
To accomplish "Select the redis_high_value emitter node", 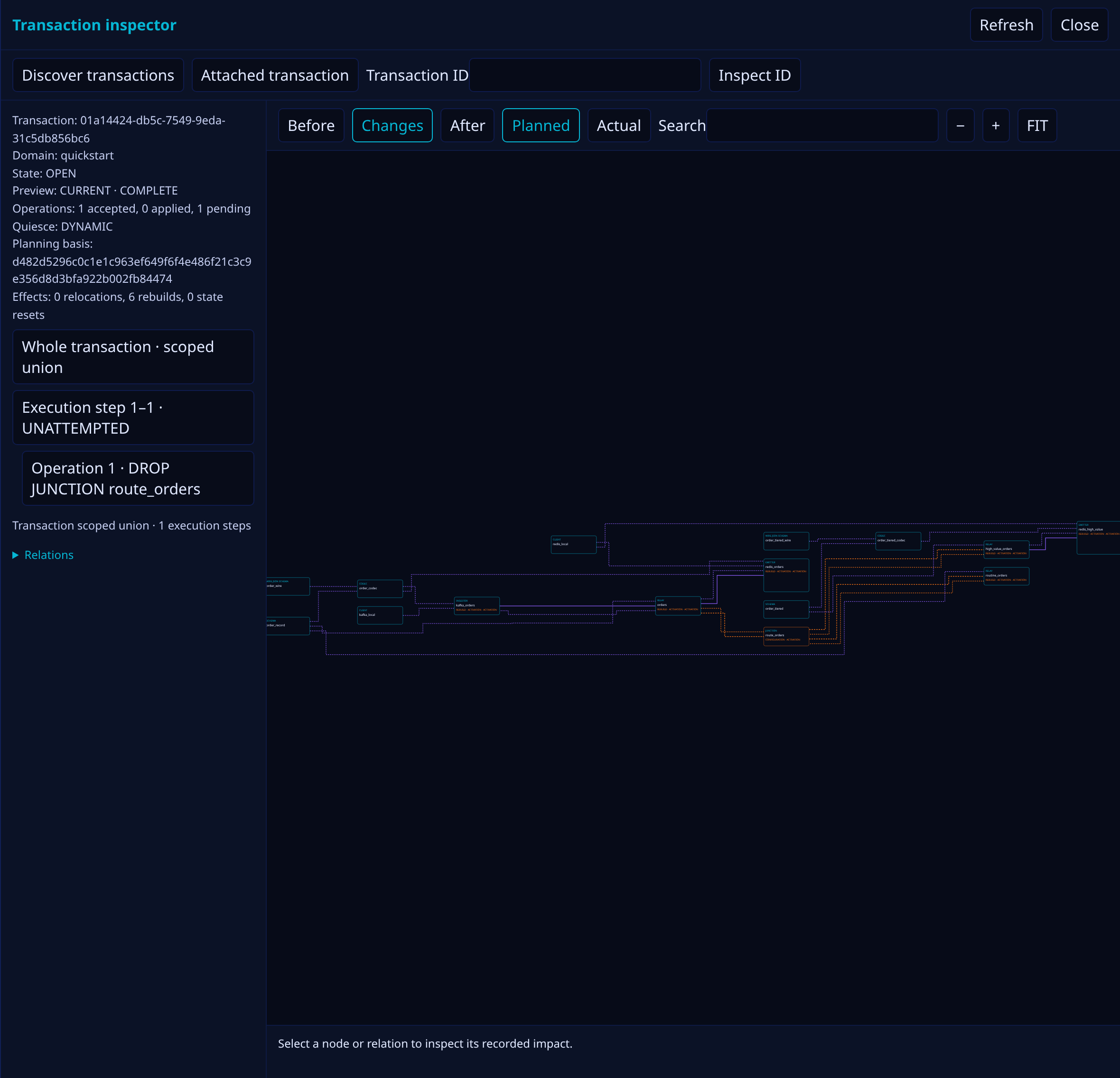I will pos(1098,538).
